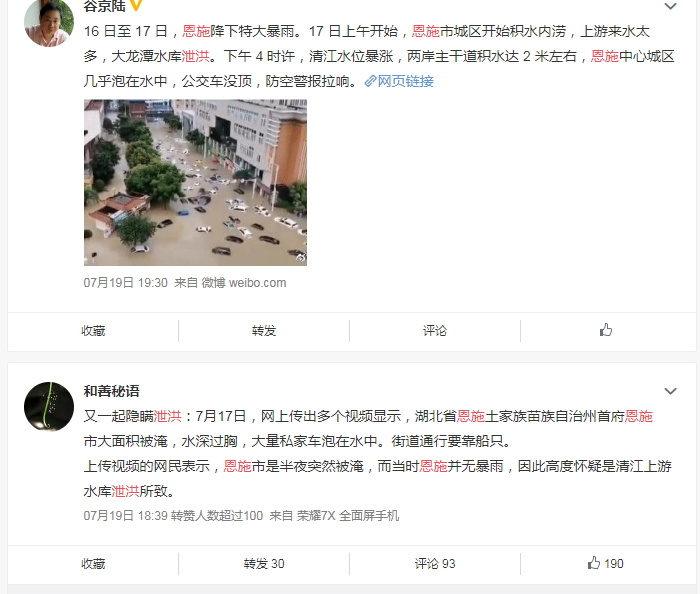Open 网页链接 link in first post
The height and width of the screenshot is (594, 700).
click(405, 81)
